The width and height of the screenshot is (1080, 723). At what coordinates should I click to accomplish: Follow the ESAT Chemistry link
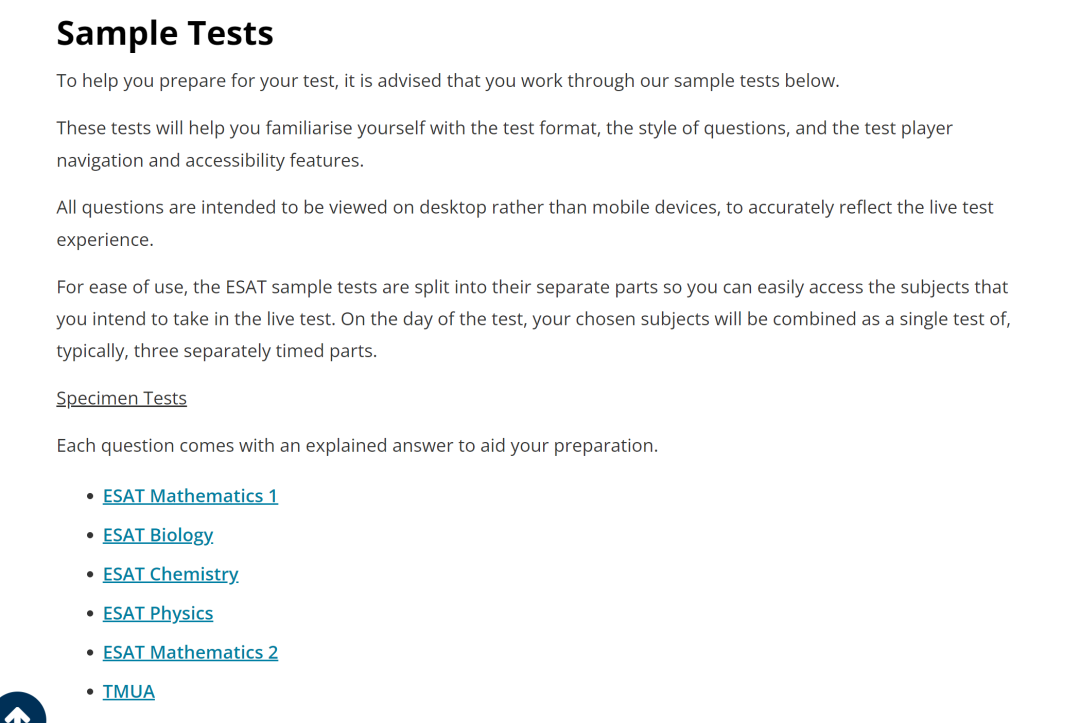pyautogui.click(x=170, y=574)
